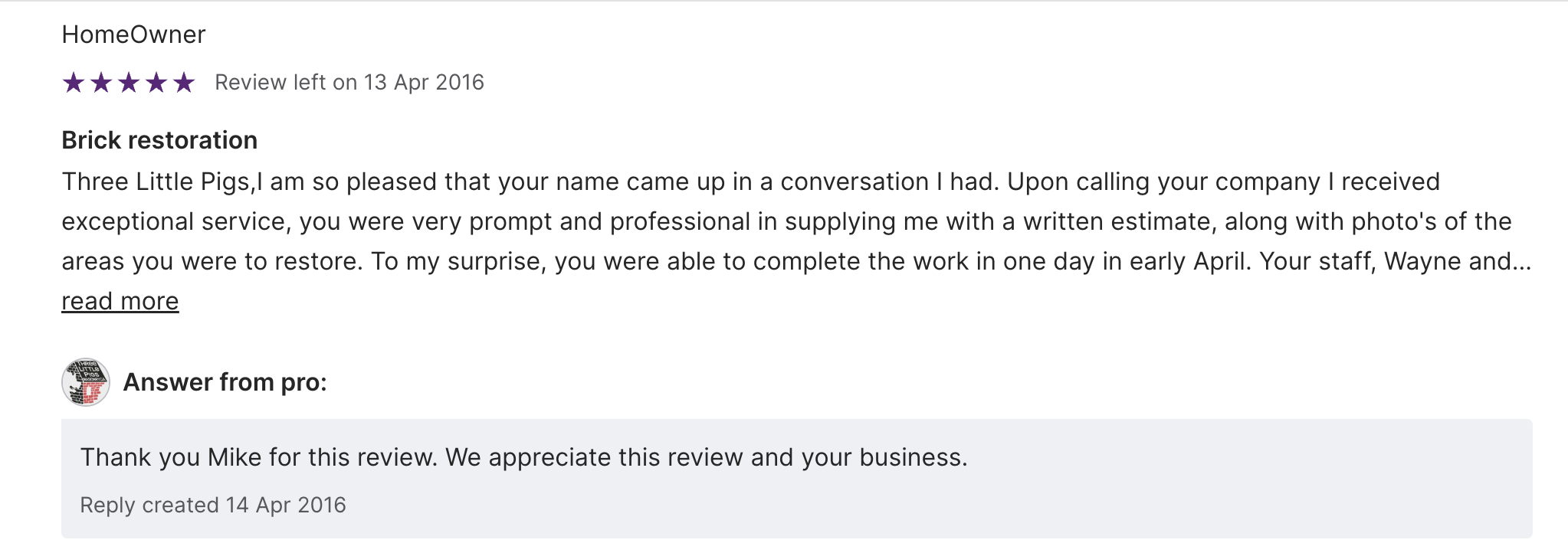Click the "Answer from pro:" heading

coord(225,382)
